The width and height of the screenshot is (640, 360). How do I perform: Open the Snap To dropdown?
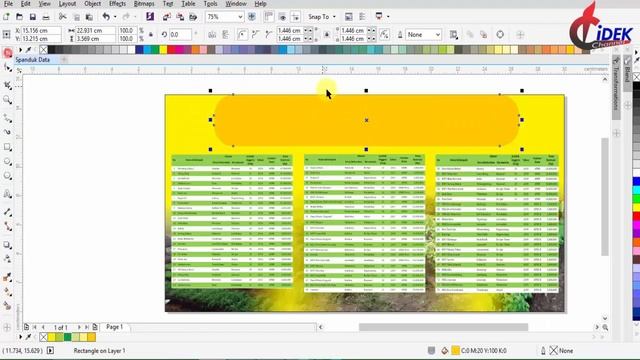pyautogui.click(x=322, y=17)
